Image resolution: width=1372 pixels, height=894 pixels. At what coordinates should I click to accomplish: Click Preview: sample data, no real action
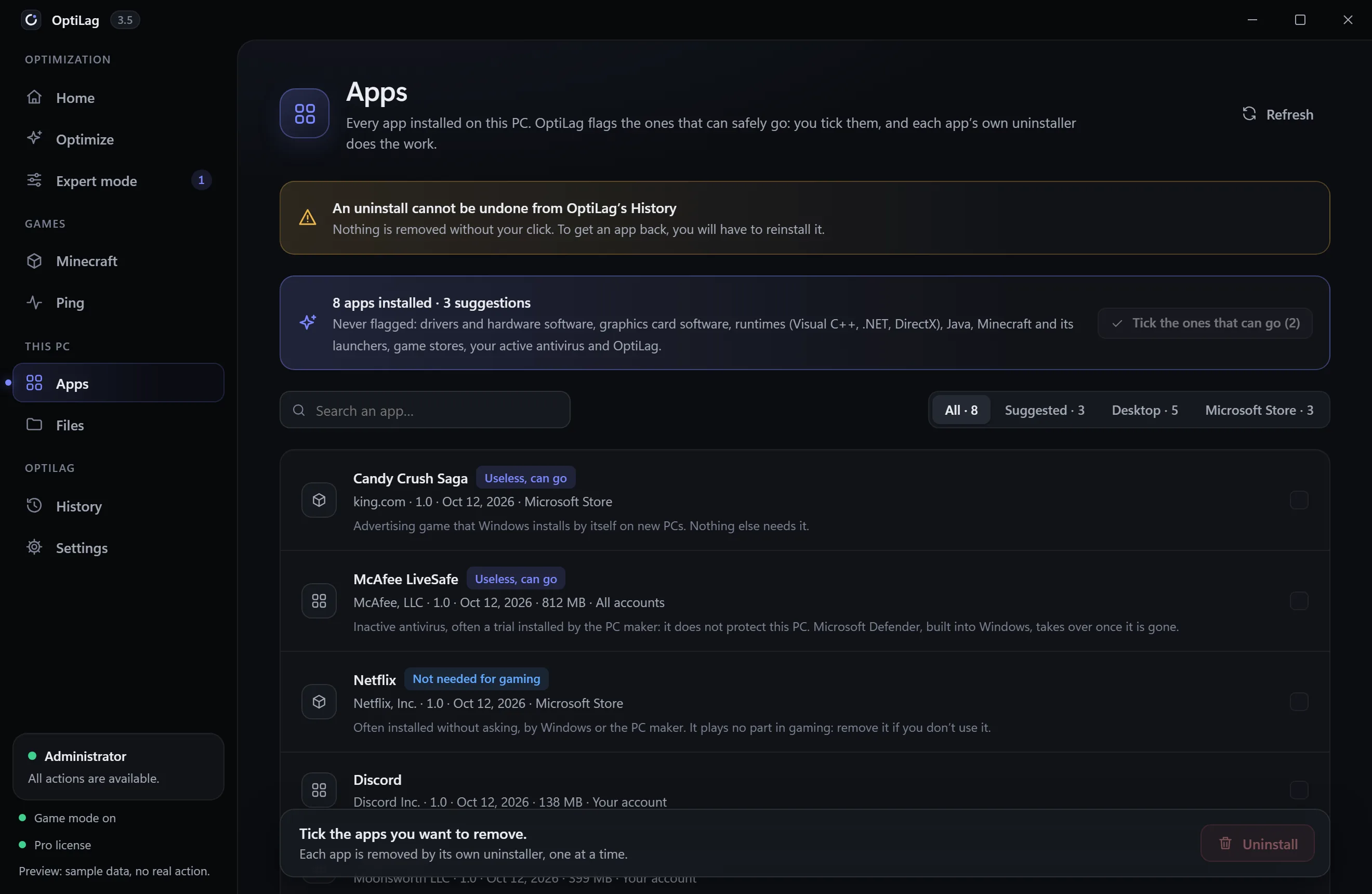114,871
